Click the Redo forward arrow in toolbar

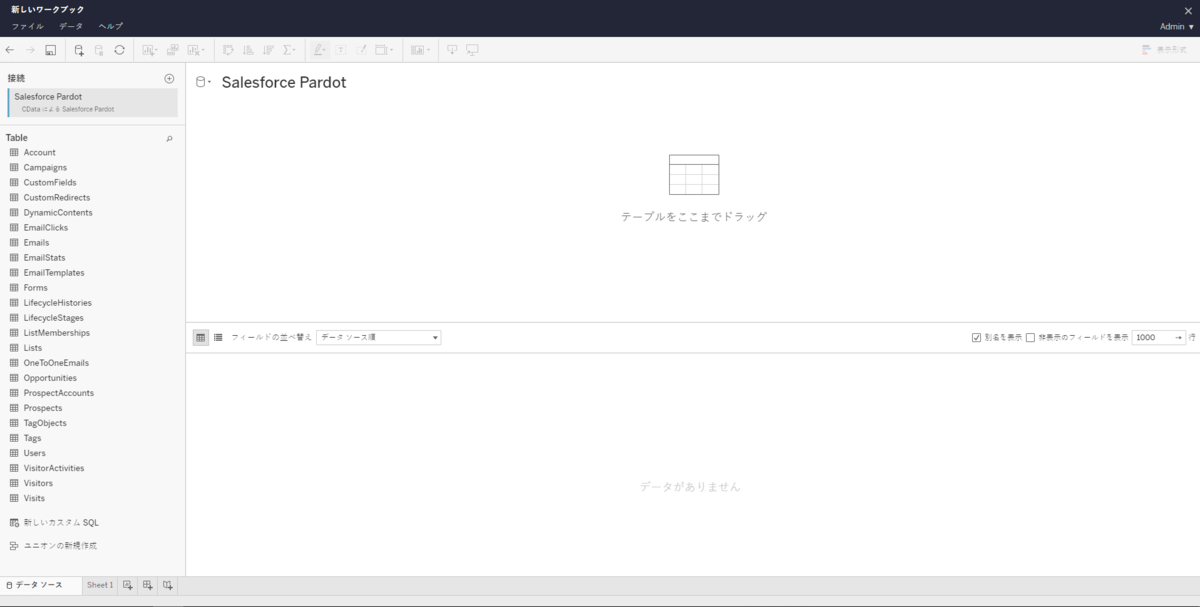[30, 50]
